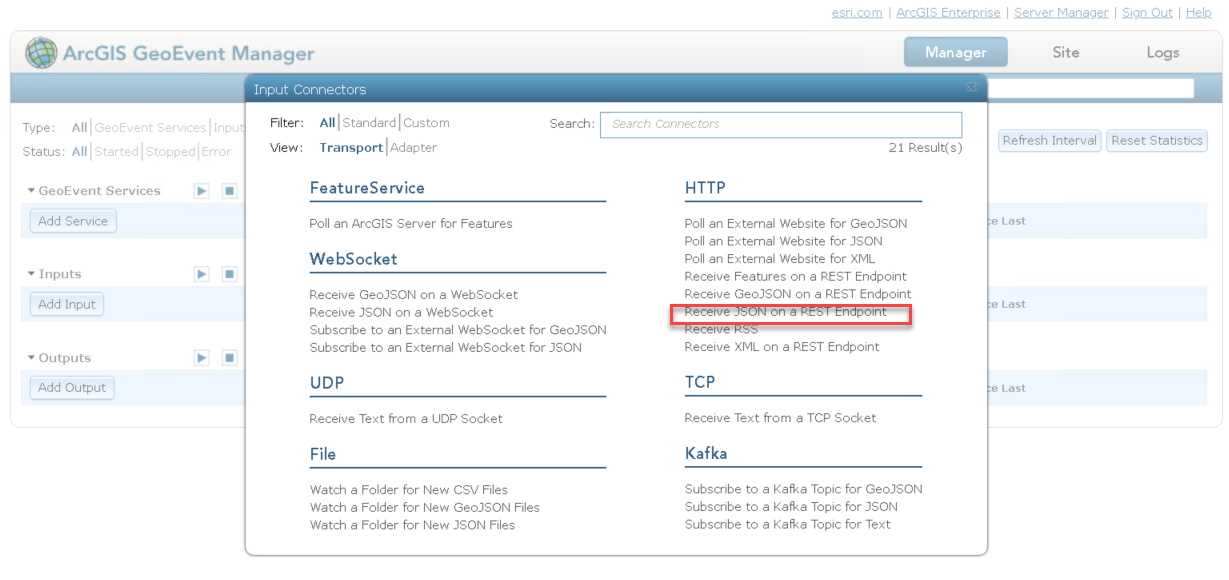The width and height of the screenshot is (1229, 580).
Task: Switch to the Site tab
Action: tap(1066, 52)
